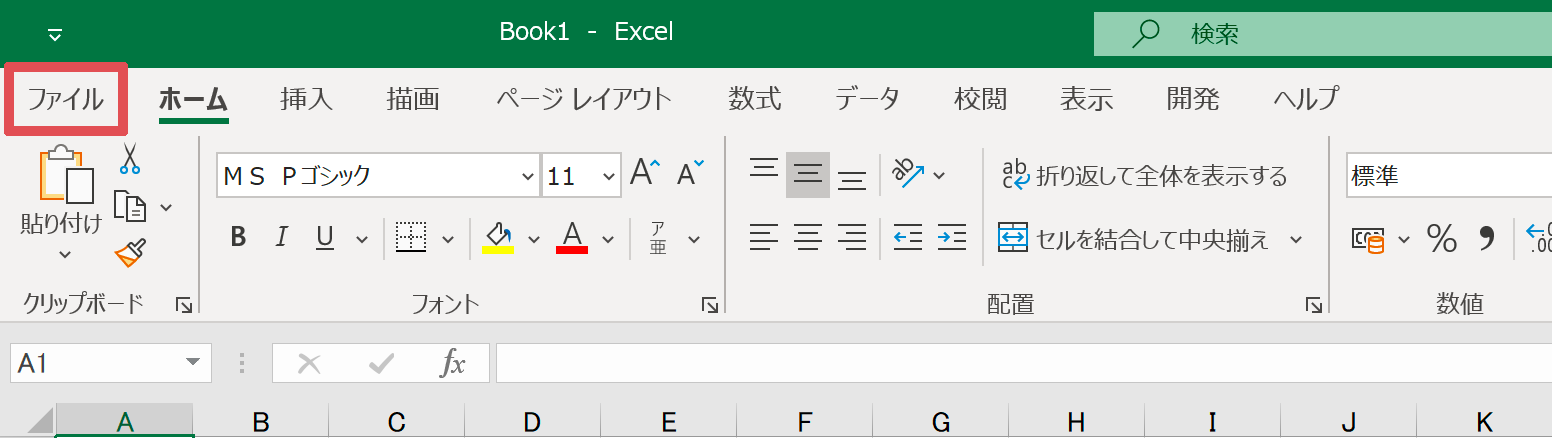Click the Comma Style icon
The width and height of the screenshot is (1552, 438).
(1485, 239)
